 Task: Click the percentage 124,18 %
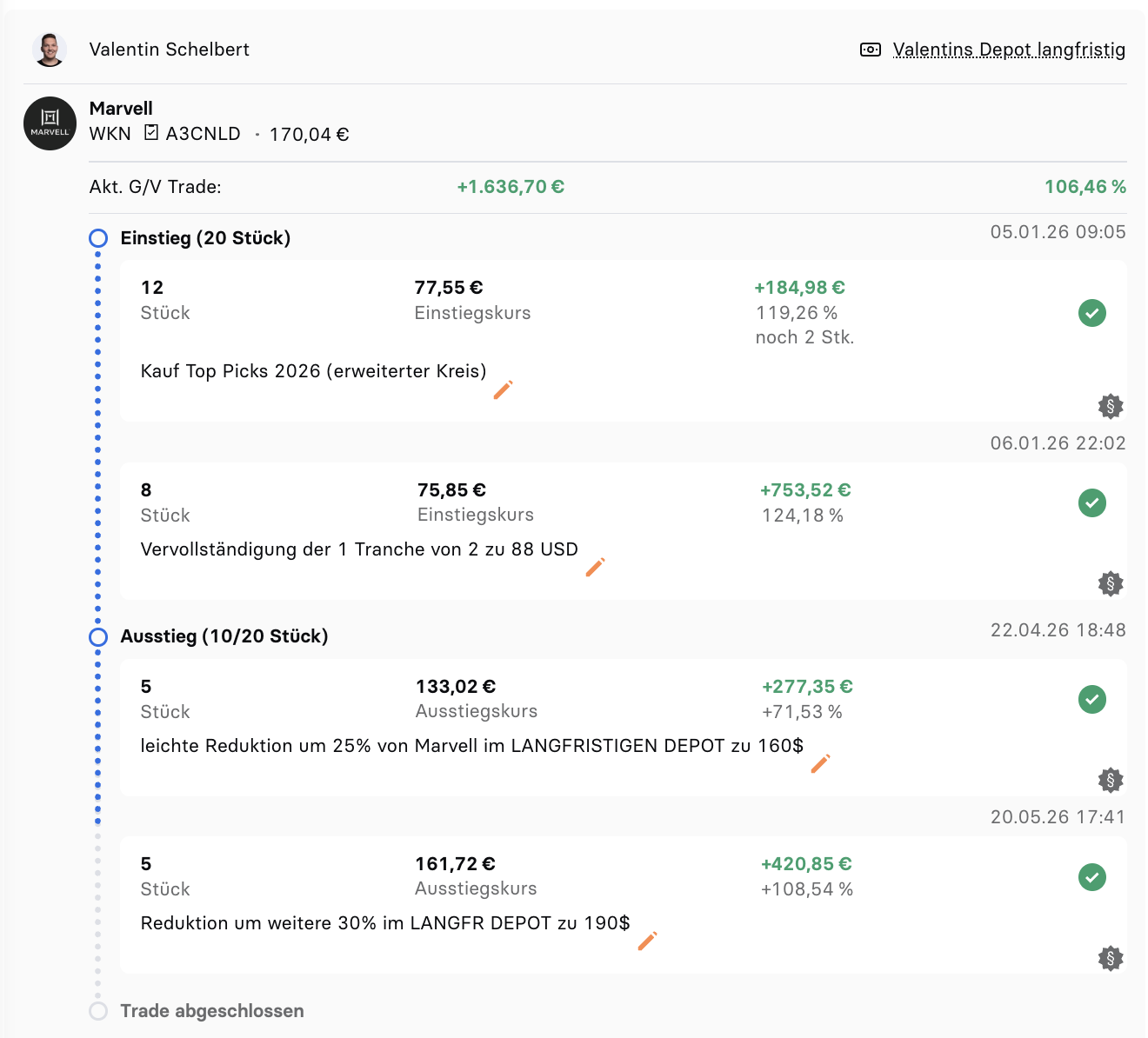pos(803,516)
